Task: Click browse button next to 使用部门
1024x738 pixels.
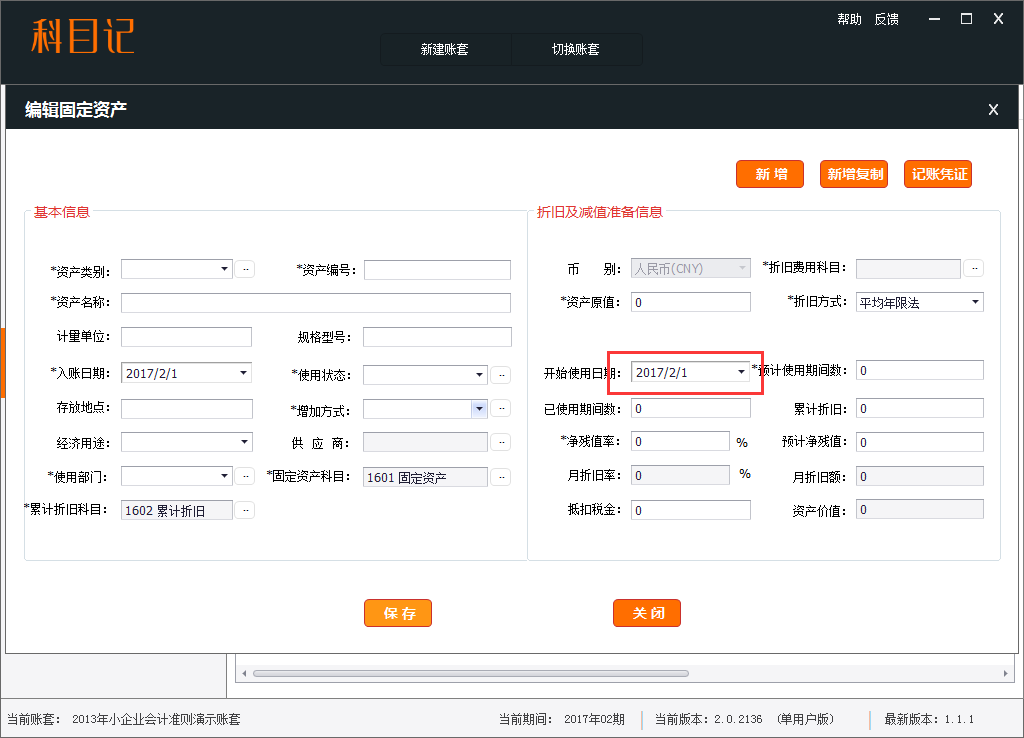Action: pos(245,476)
